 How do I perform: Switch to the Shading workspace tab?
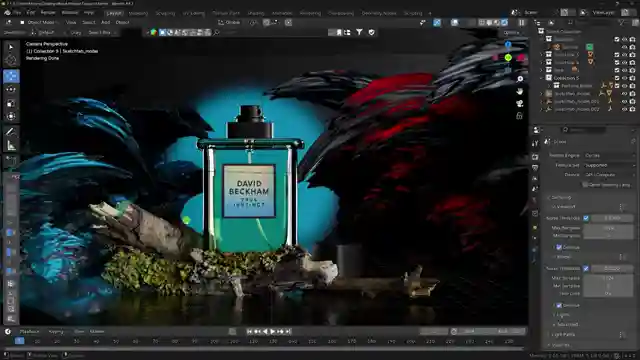[256, 13]
